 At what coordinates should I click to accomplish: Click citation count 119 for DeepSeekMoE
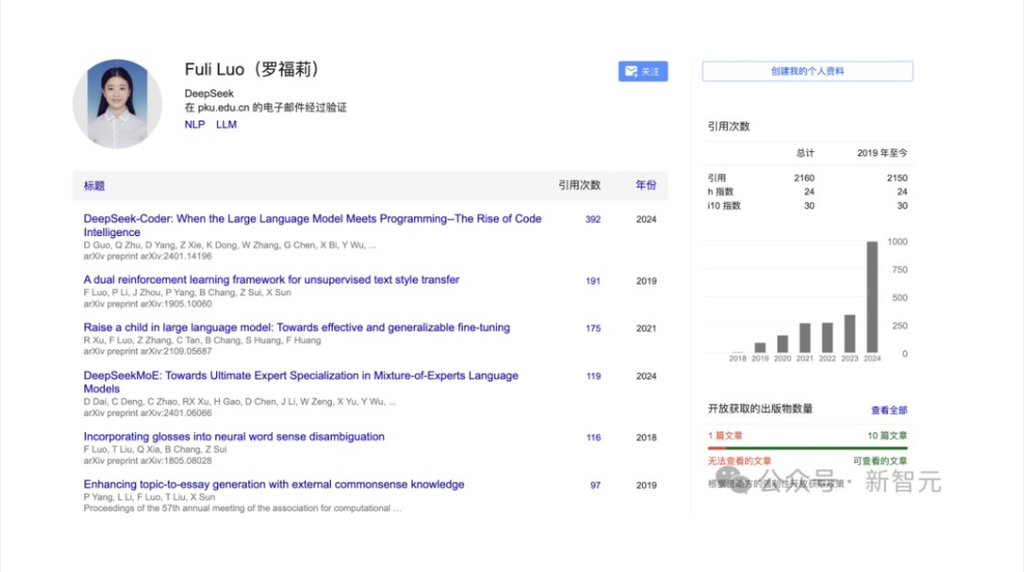pyautogui.click(x=593, y=377)
